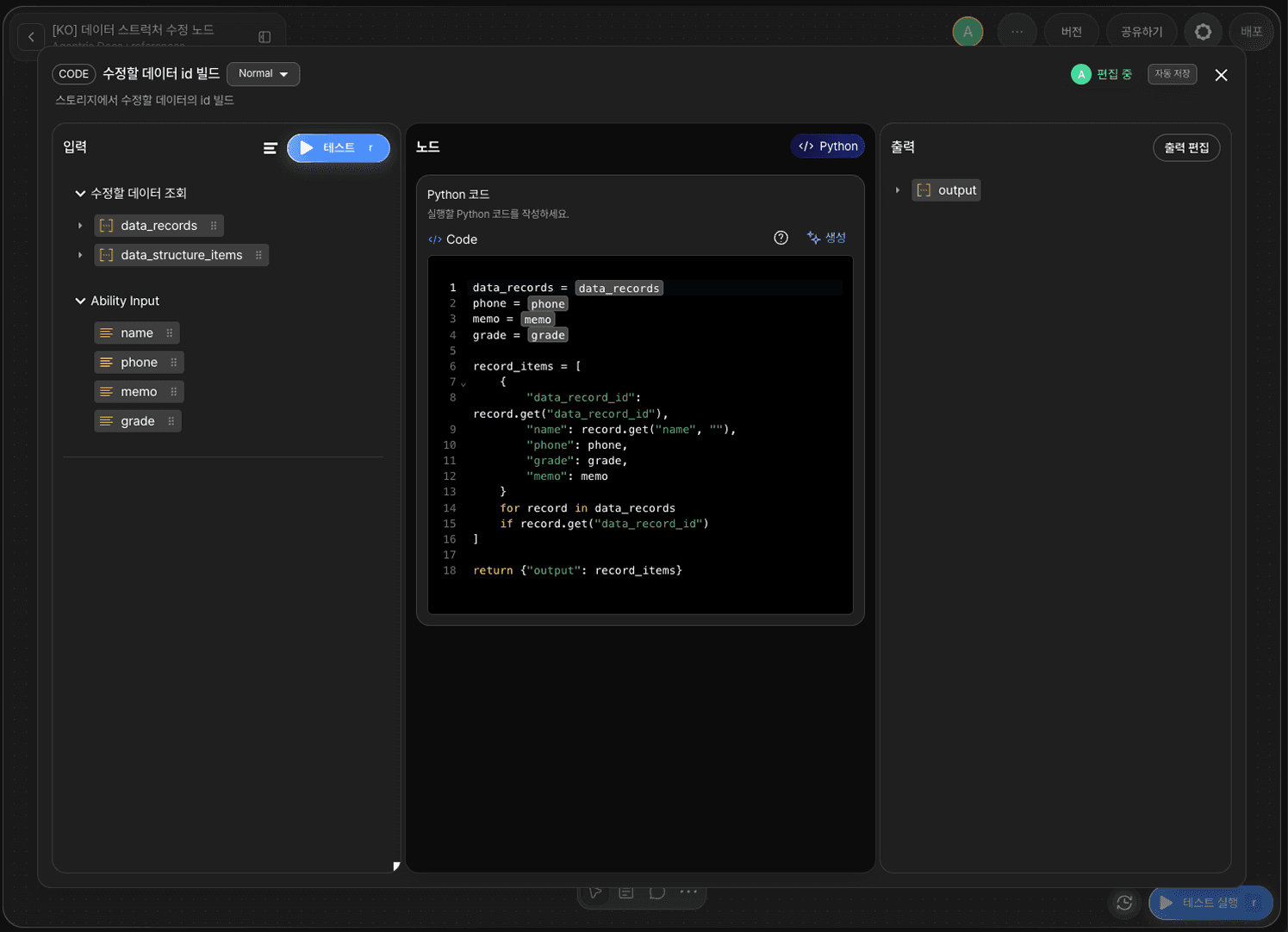
Task: Click the Python 코드 heading
Action: [x=458, y=195]
